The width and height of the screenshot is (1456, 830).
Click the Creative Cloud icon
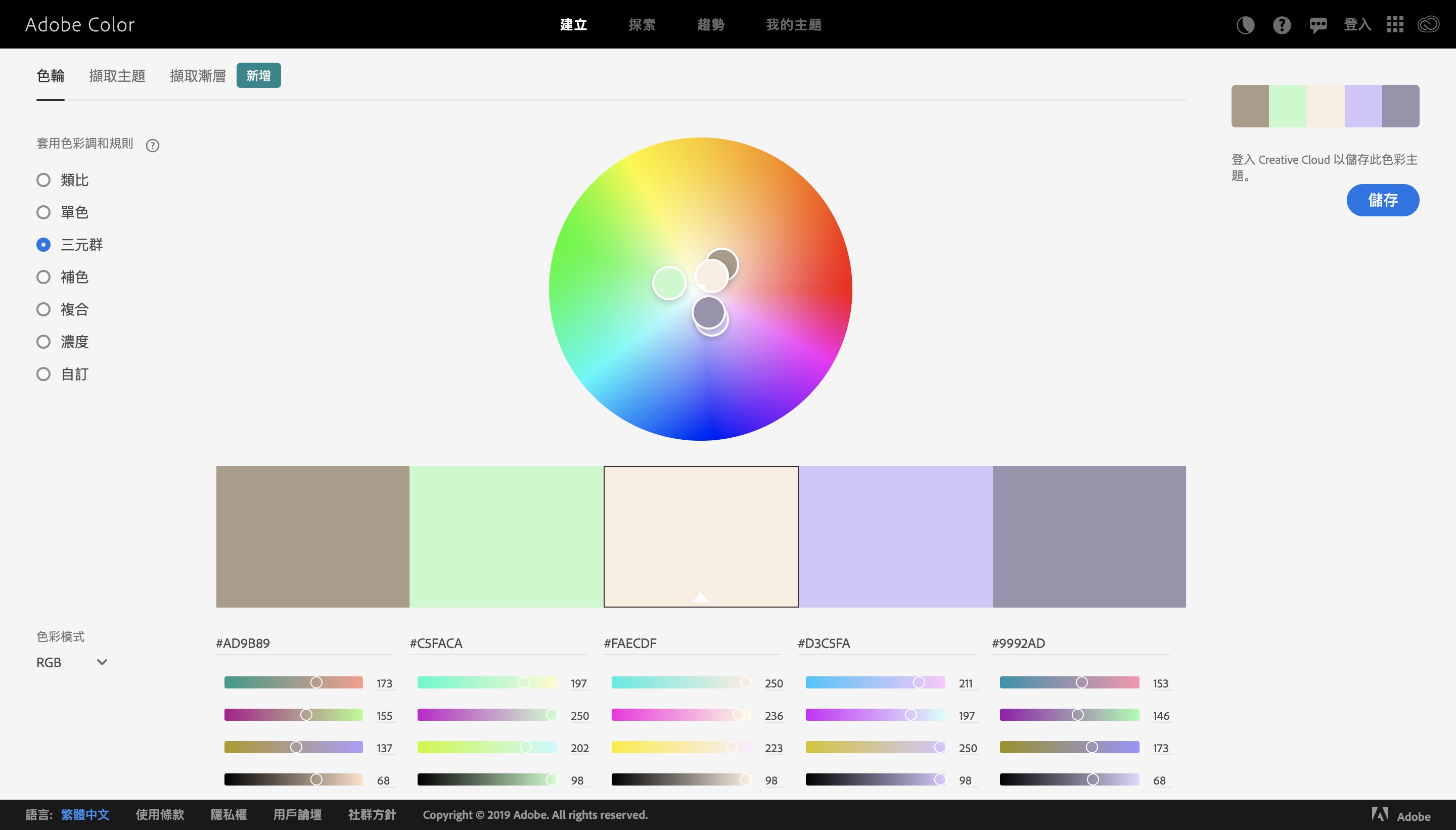click(1428, 24)
